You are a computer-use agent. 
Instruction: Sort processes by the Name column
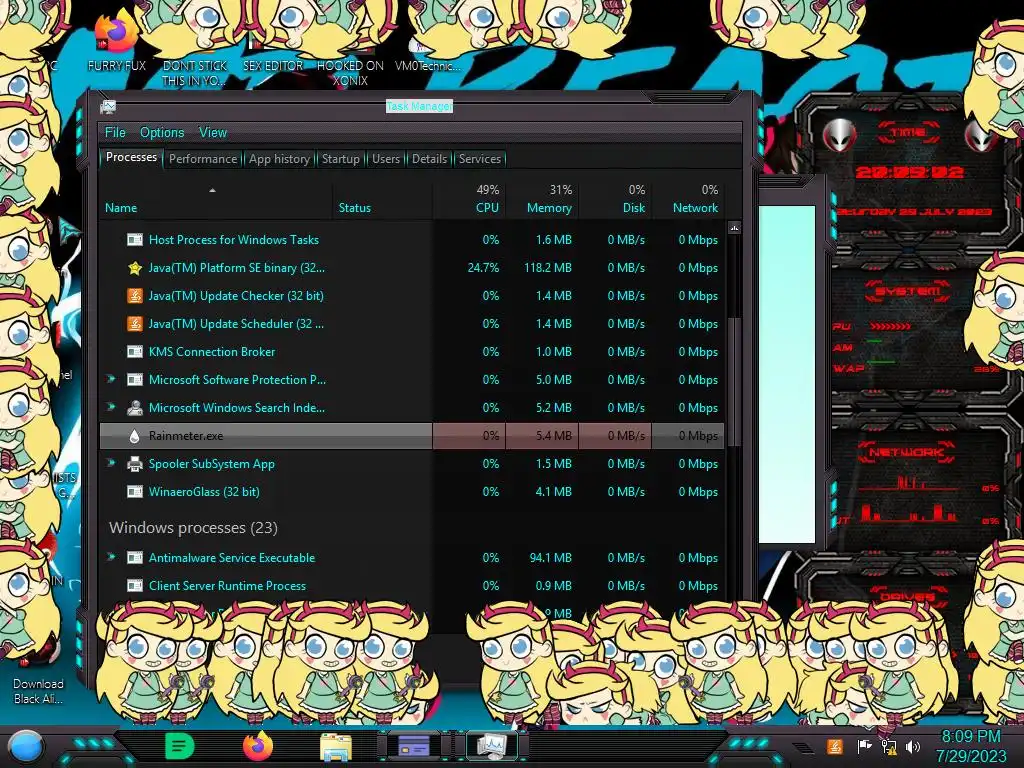coord(216,199)
